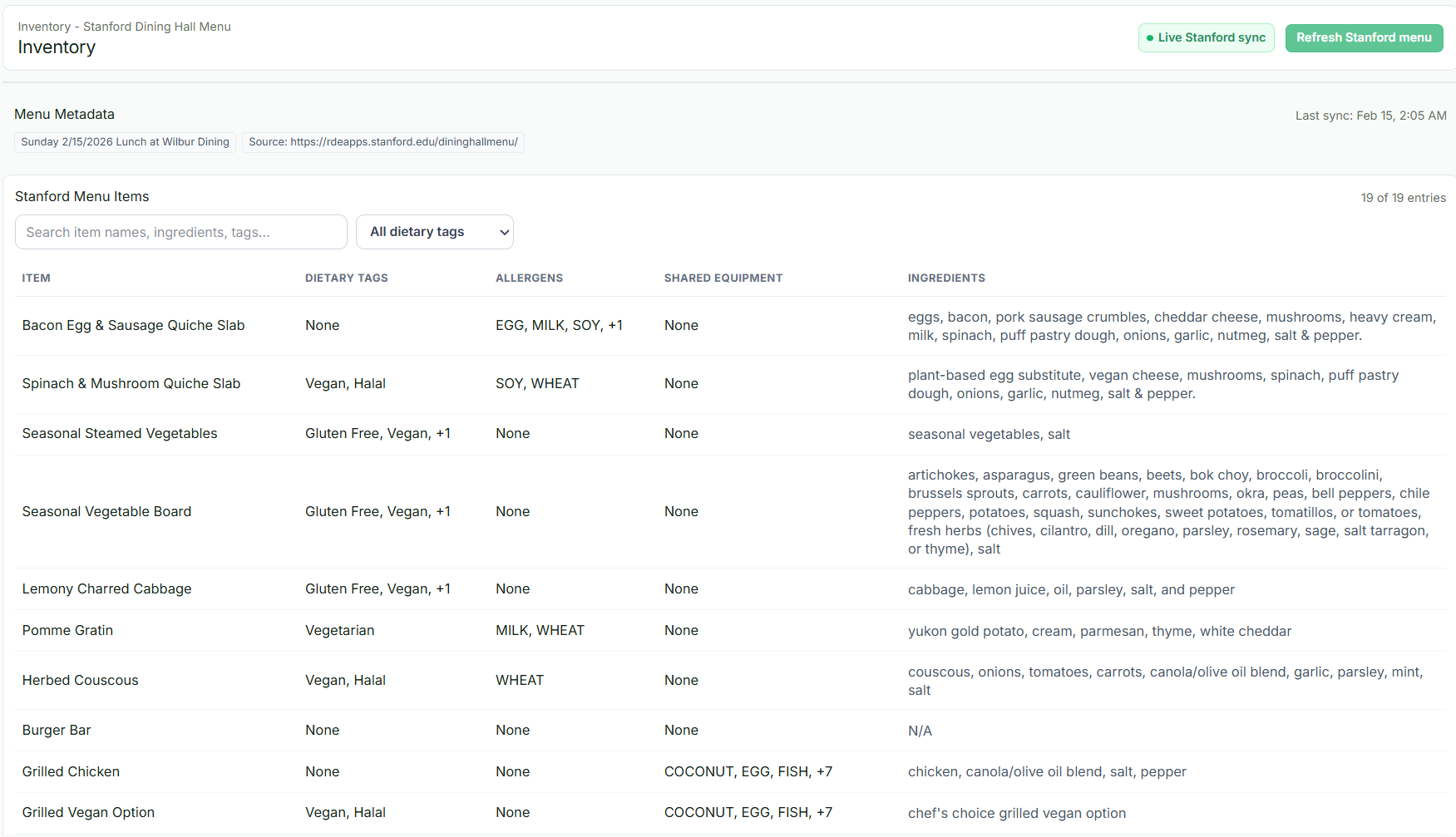Click the Live Stanford sync indicator
The width and height of the screenshot is (1456, 837).
click(x=1206, y=37)
